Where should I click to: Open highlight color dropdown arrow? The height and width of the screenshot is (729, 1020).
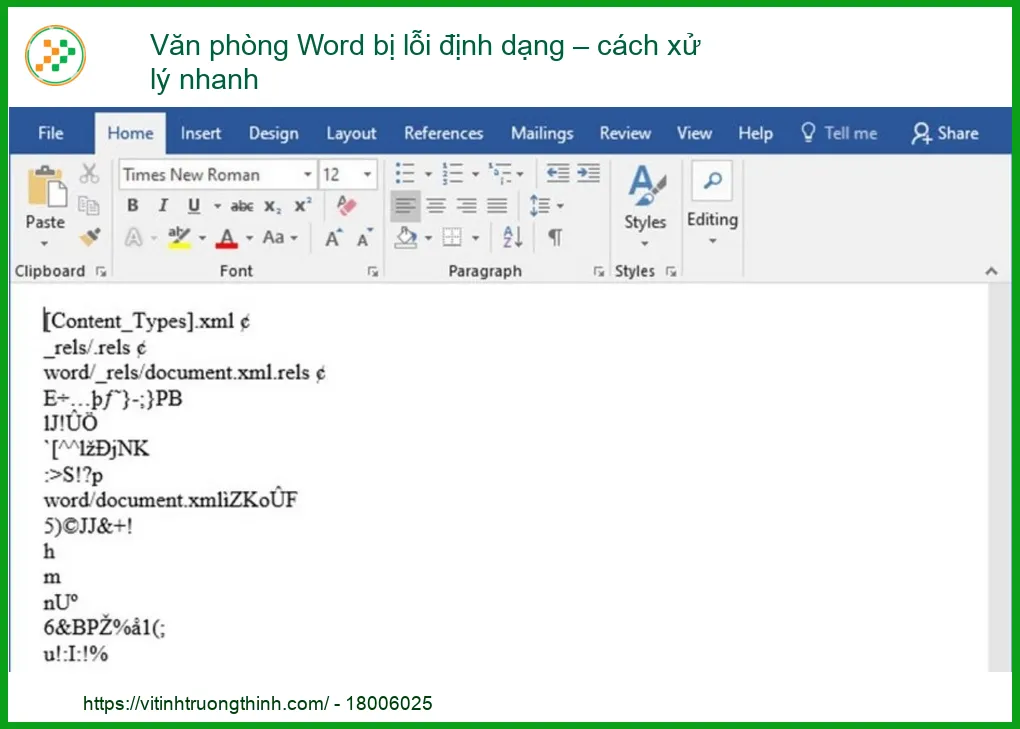[202, 238]
